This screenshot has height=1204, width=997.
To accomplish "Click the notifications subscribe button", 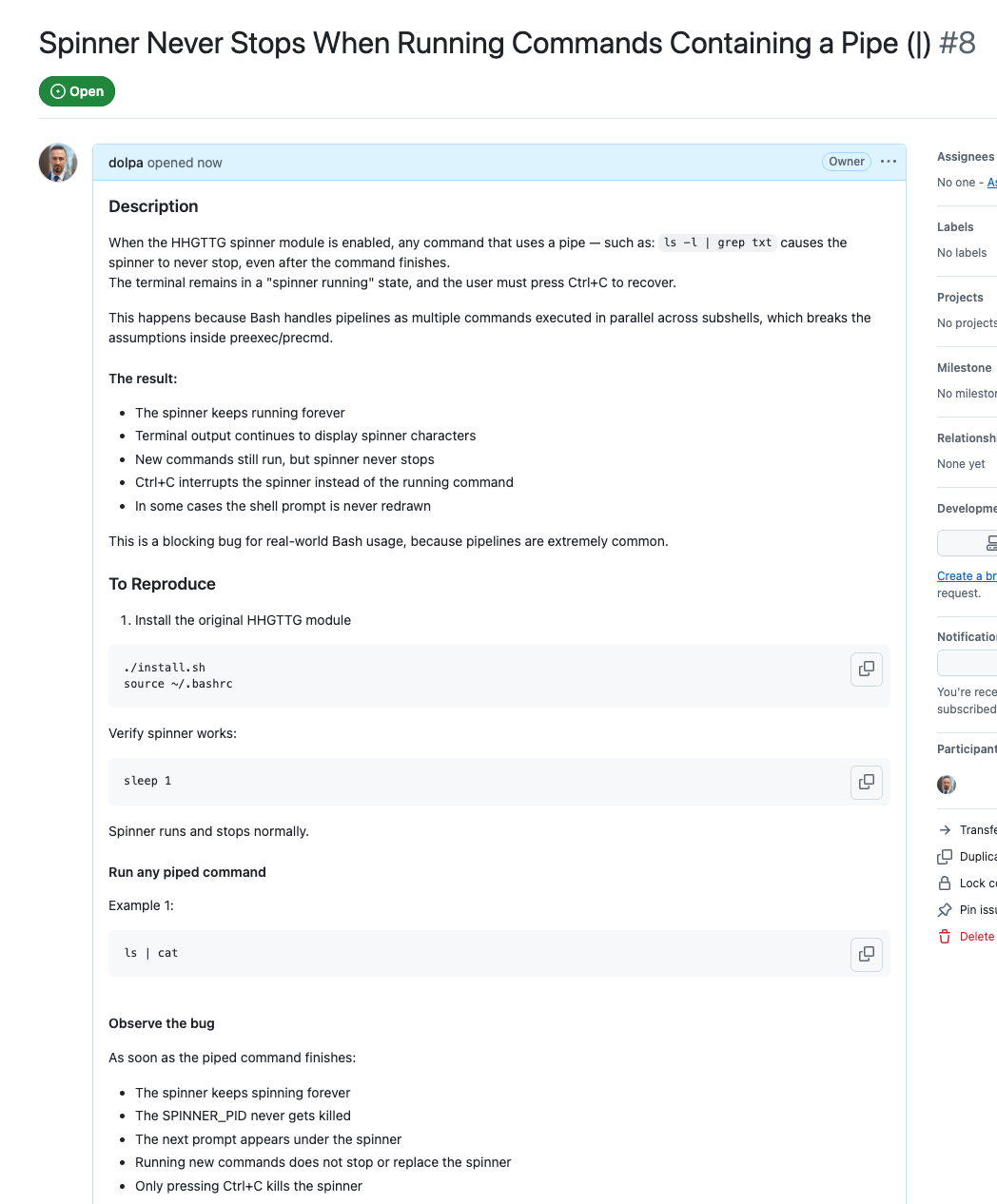I will click(968, 663).
